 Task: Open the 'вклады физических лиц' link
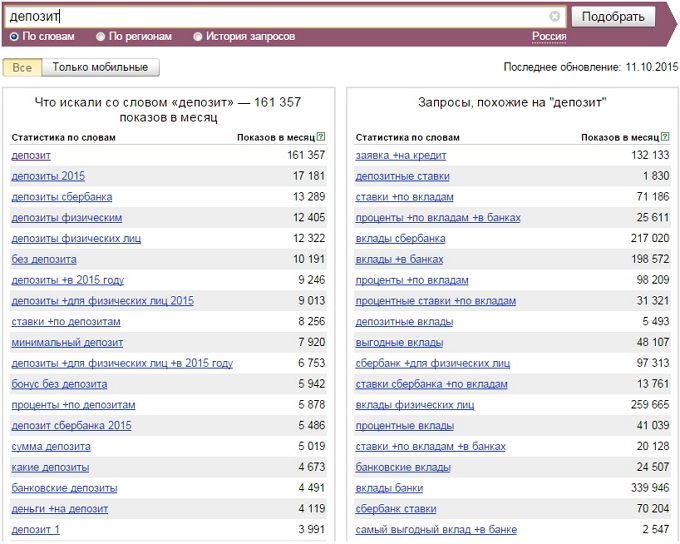[x=415, y=405]
